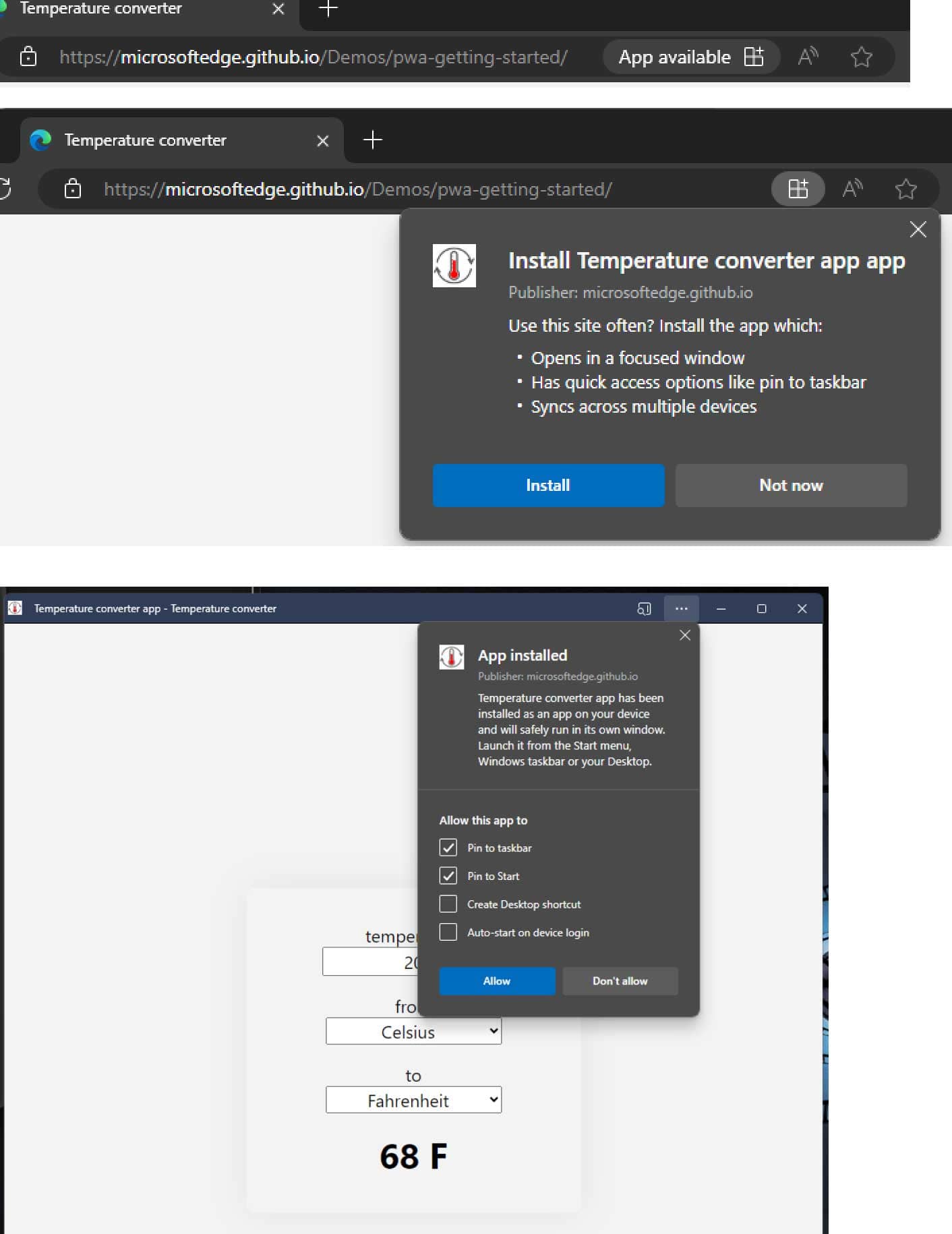The image size is (952, 1234).
Task: Open the Fahrenheit to dropdown
Action: pos(413,1100)
